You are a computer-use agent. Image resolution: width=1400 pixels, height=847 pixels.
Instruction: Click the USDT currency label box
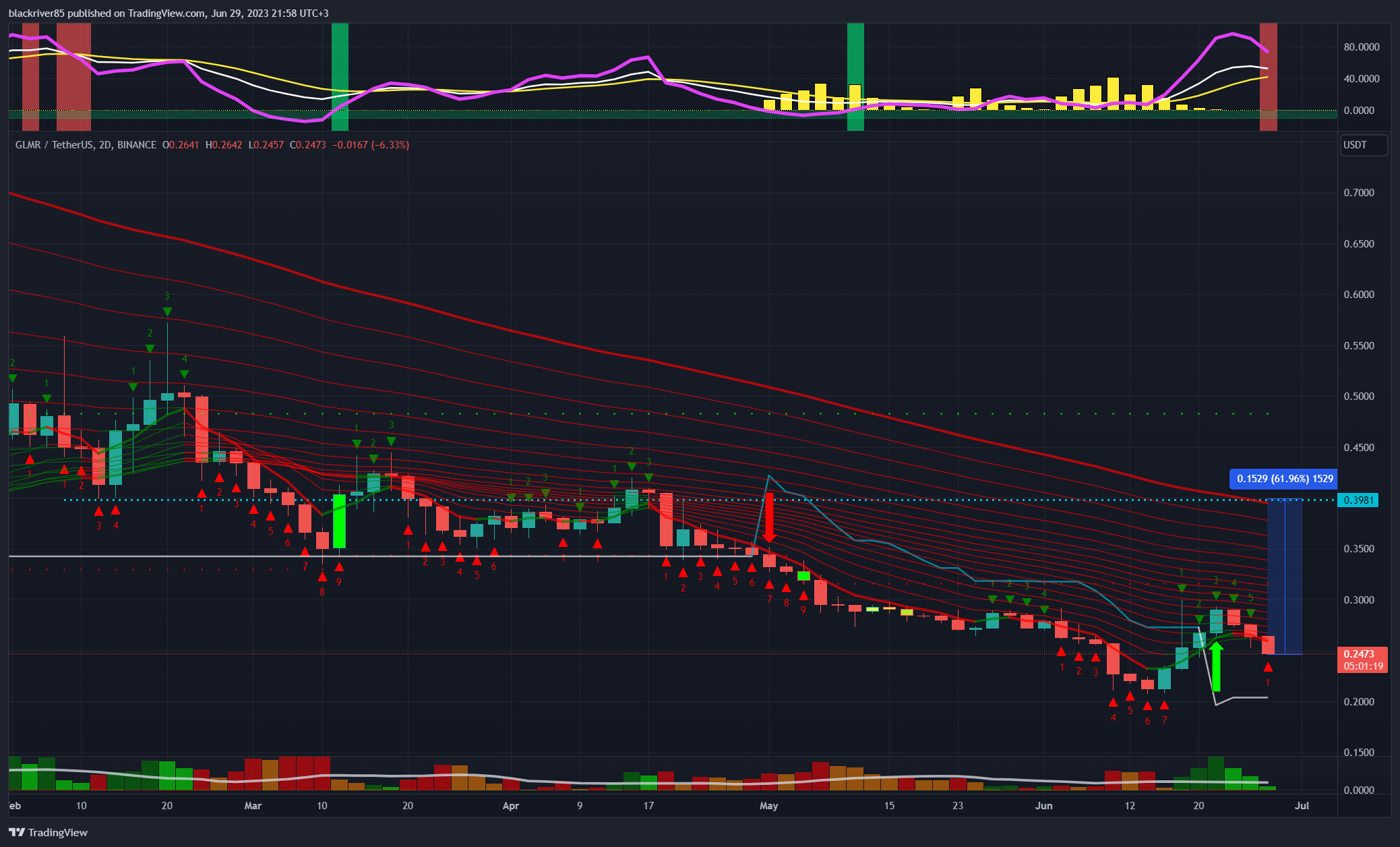1364,145
